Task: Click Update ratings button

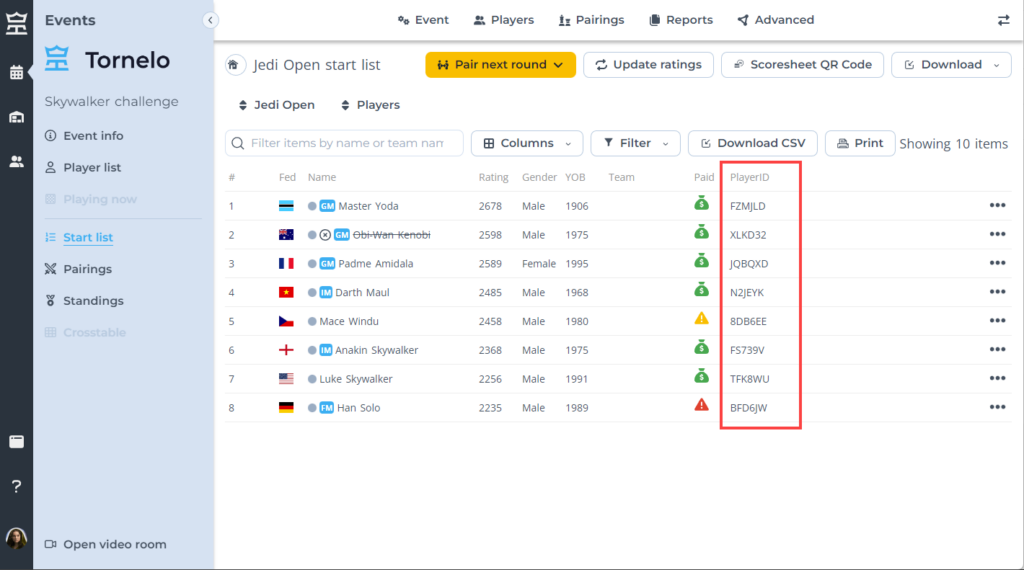Action: pyautogui.click(x=648, y=65)
